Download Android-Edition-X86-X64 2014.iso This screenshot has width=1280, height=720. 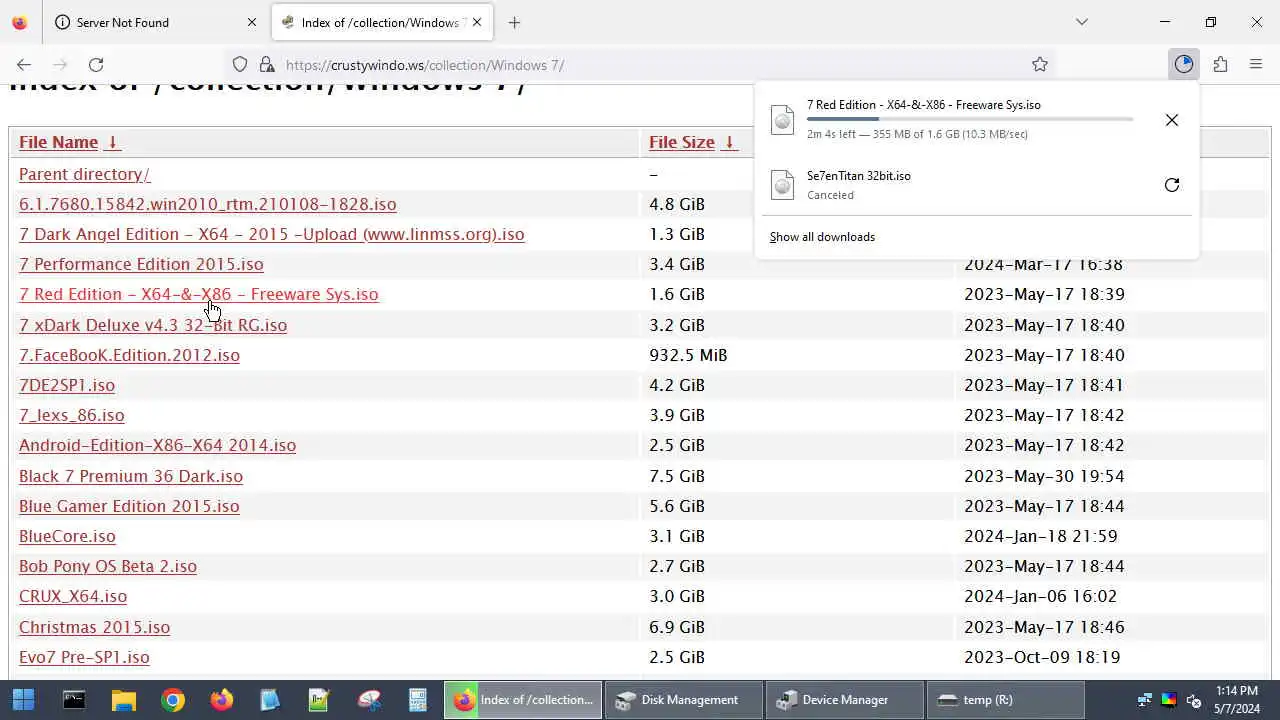[157, 445]
